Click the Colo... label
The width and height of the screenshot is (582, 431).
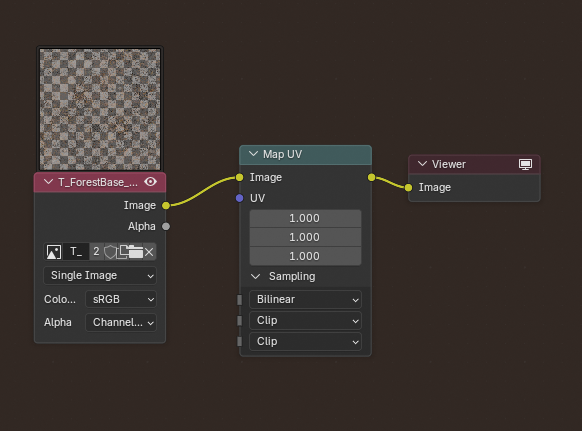click(x=60, y=299)
